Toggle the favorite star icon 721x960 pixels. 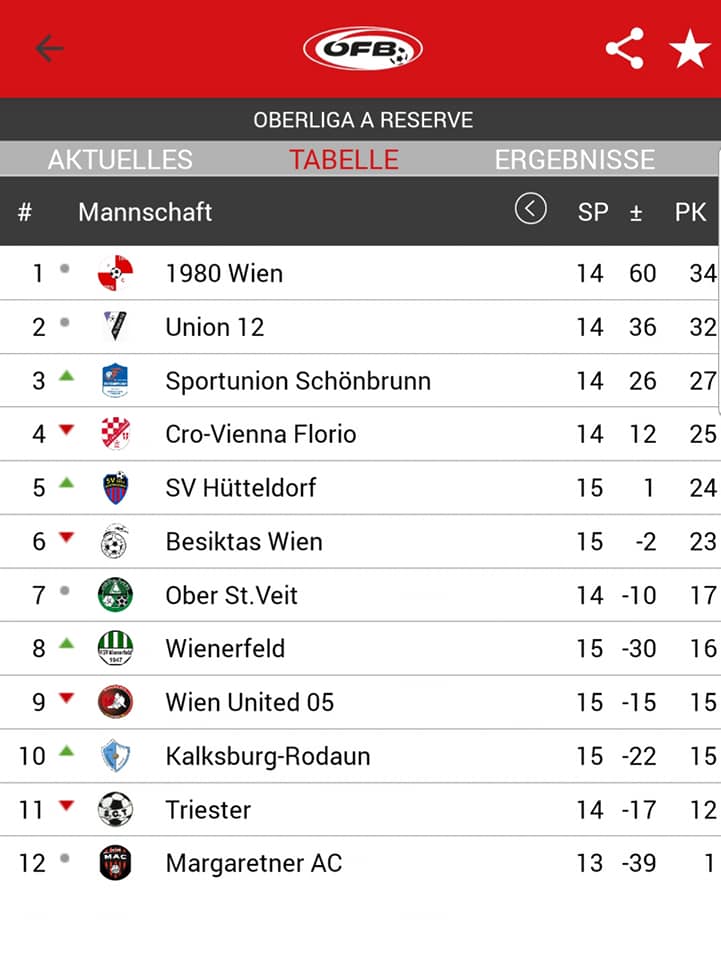(x=690, y=48)
